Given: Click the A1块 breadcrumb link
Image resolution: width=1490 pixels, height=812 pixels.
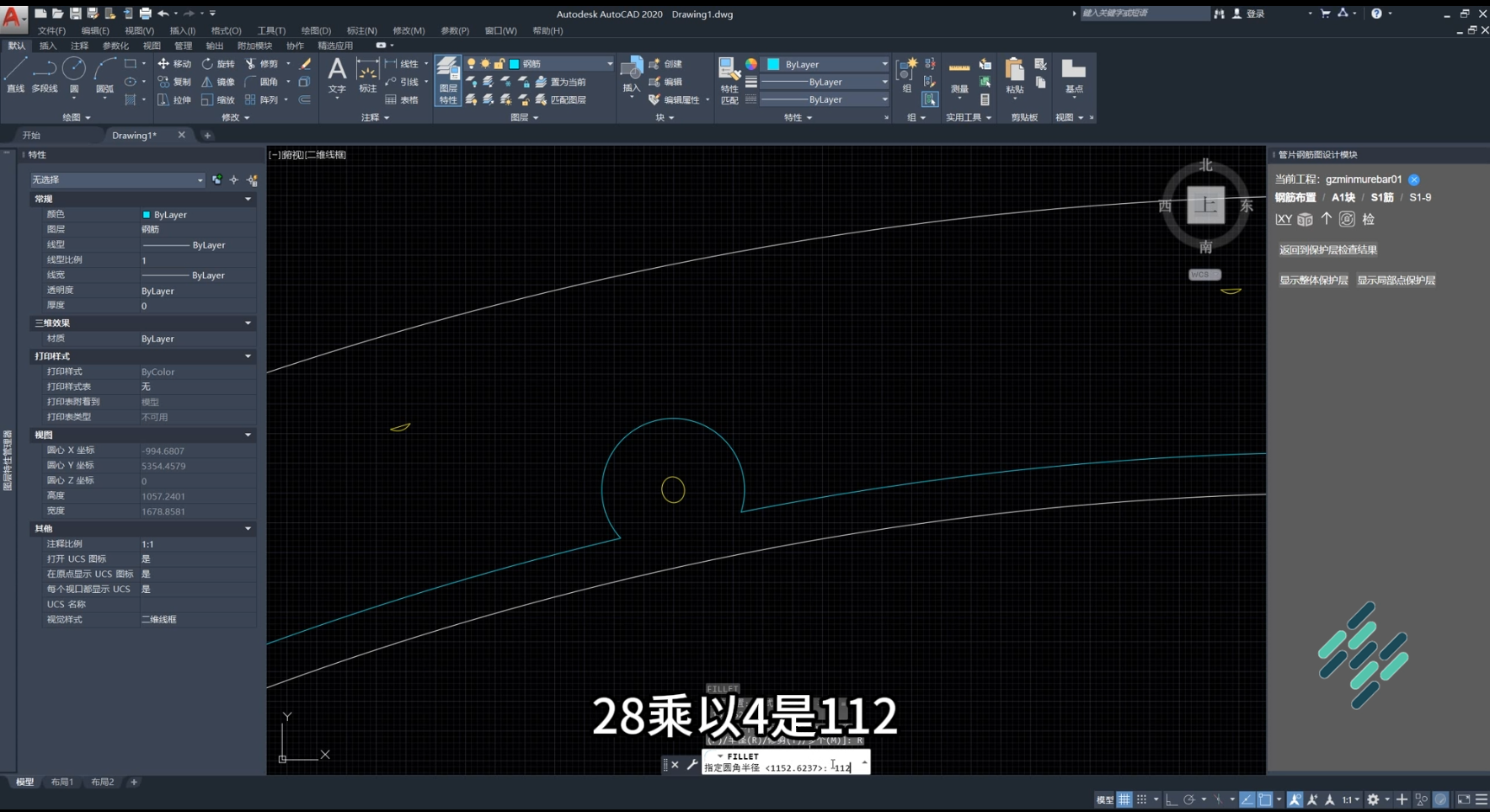Looking at the screenshot, I should tap(1343, 198).
